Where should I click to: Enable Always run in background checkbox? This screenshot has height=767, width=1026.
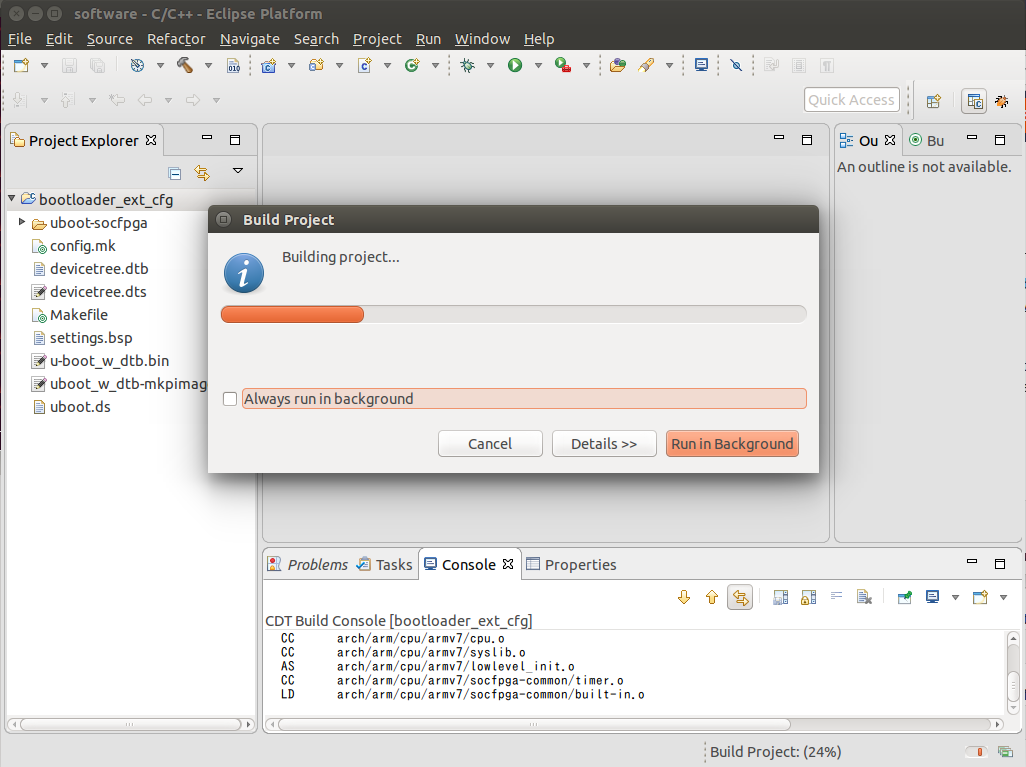pyautogui.click(x=230, y=399)
